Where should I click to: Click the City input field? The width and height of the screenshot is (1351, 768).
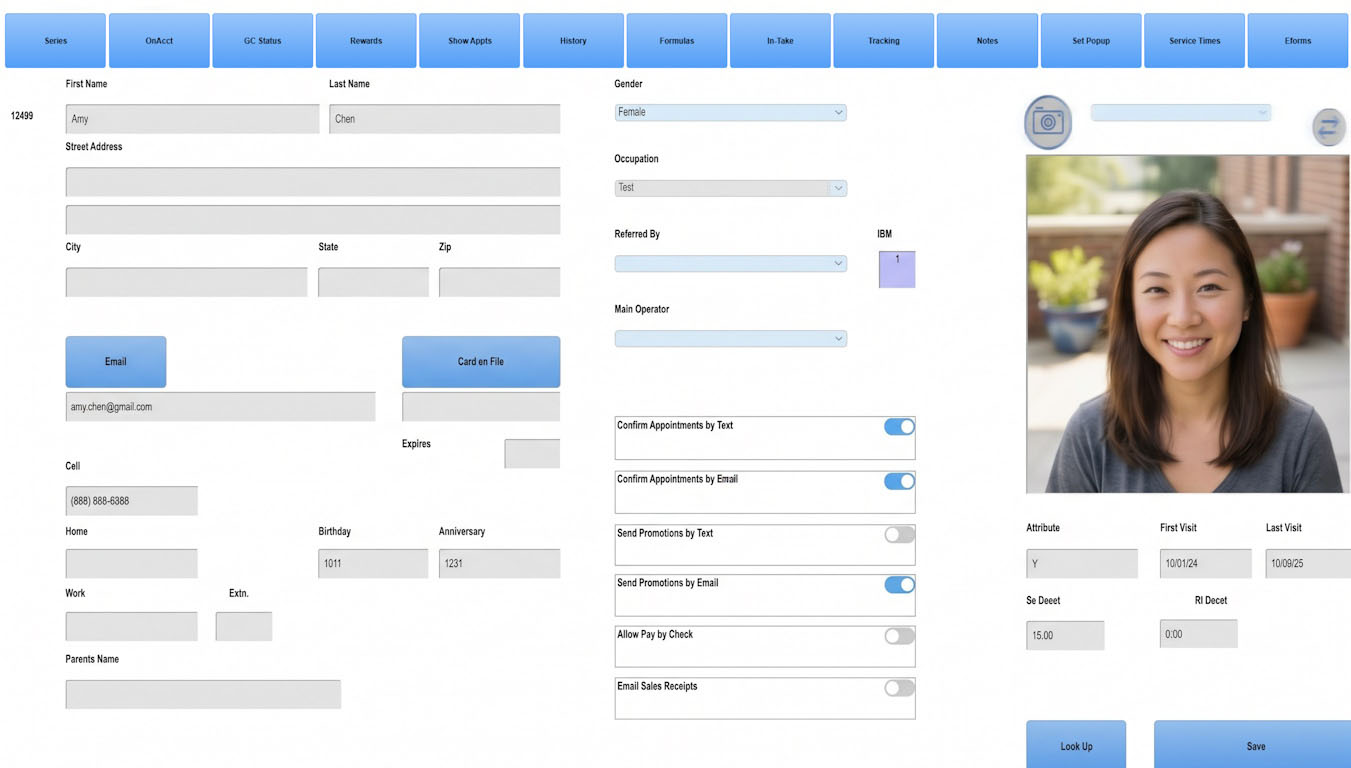click(x=187, y=282)
